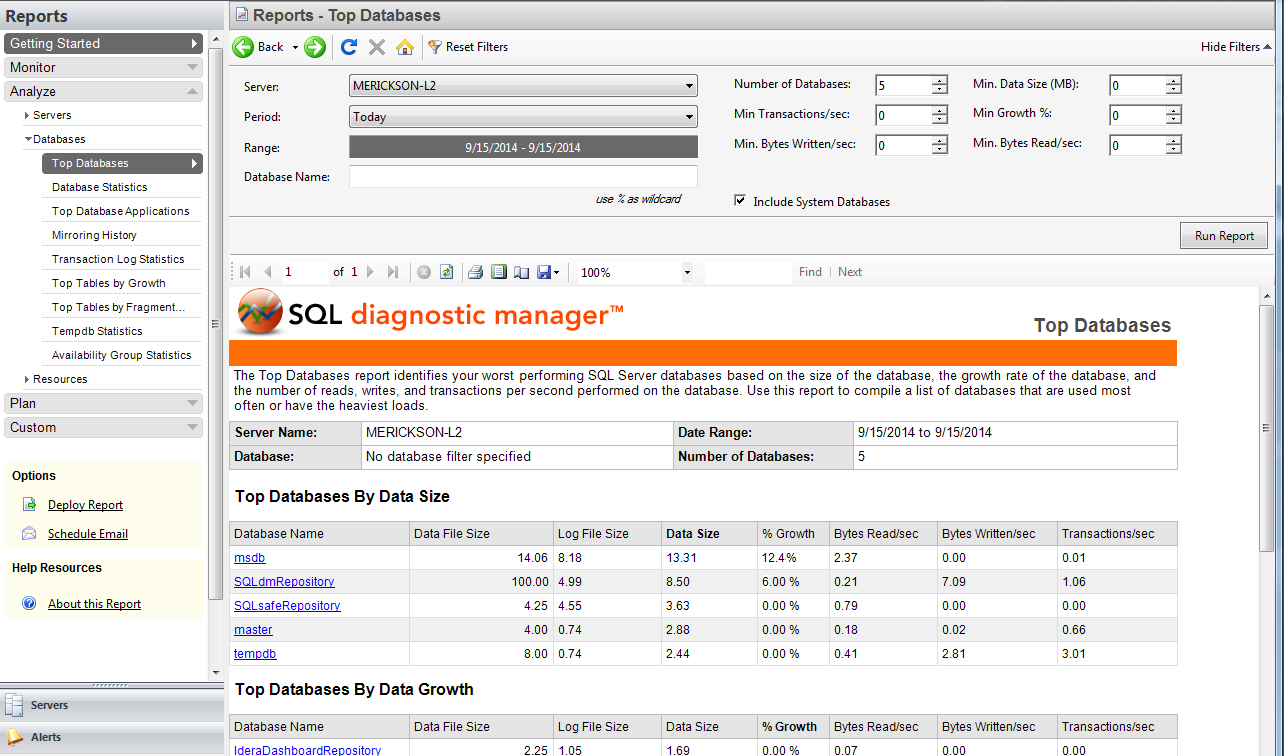Click the grey X cancel icon in top toolbar

377,47
